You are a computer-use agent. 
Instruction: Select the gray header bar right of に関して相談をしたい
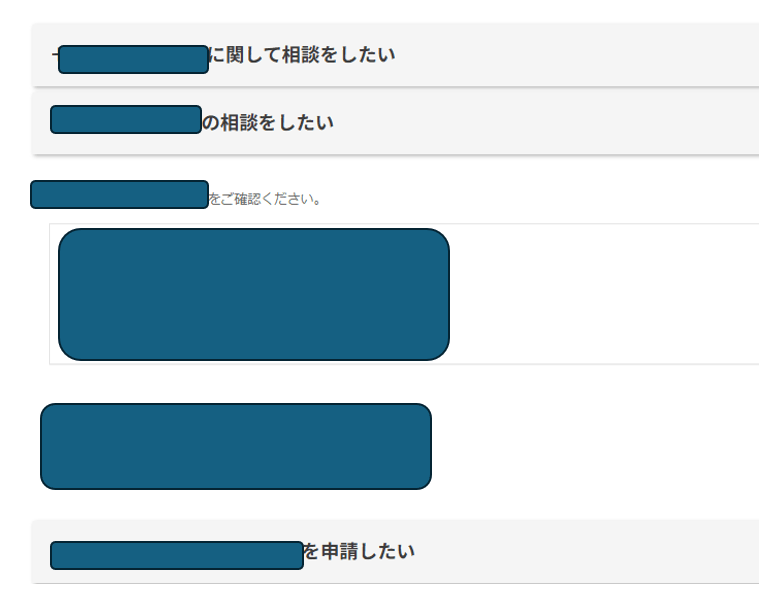(578, 54)
